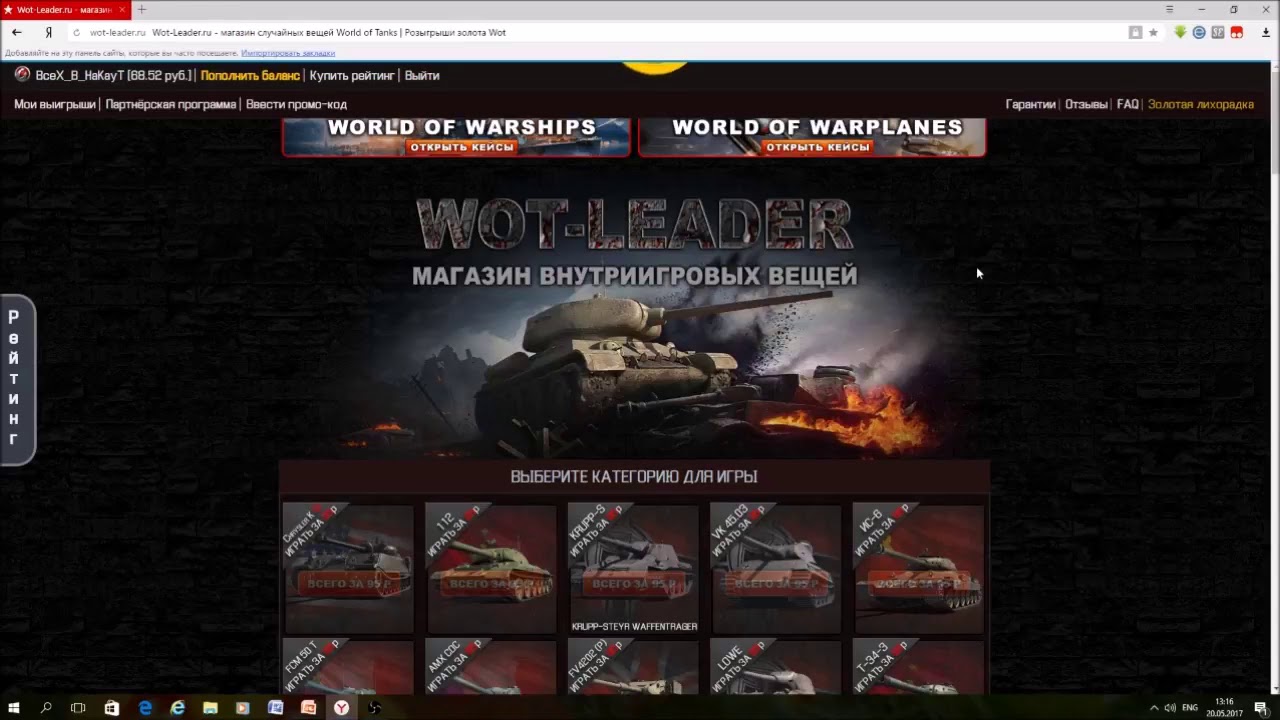Open 'FAQ' menu item

coord(1128,104)
